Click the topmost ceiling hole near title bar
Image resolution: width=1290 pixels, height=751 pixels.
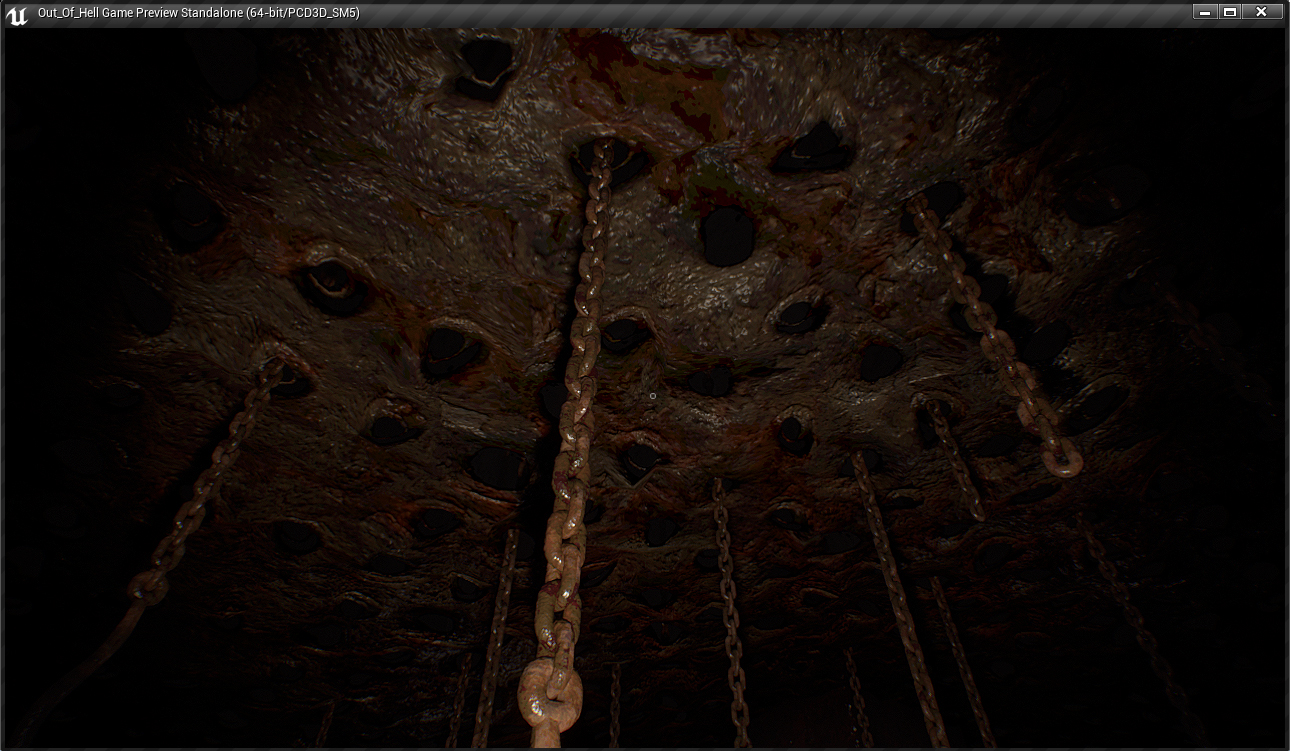[x=486, y=64]
